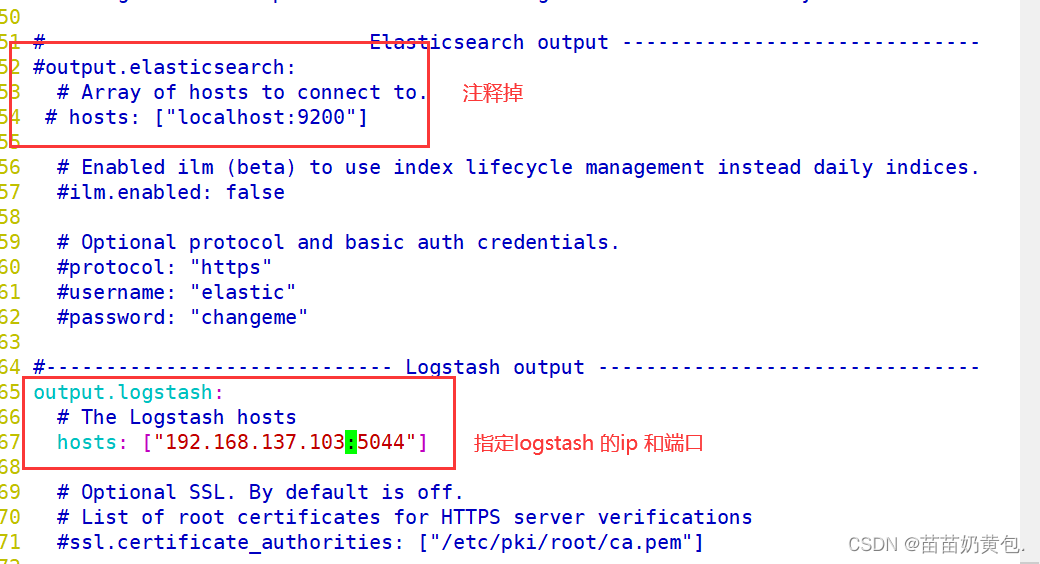Click the word 'indices.' ending line 56
Screen dimensions: 1040x564
click(x=932, y=167)
